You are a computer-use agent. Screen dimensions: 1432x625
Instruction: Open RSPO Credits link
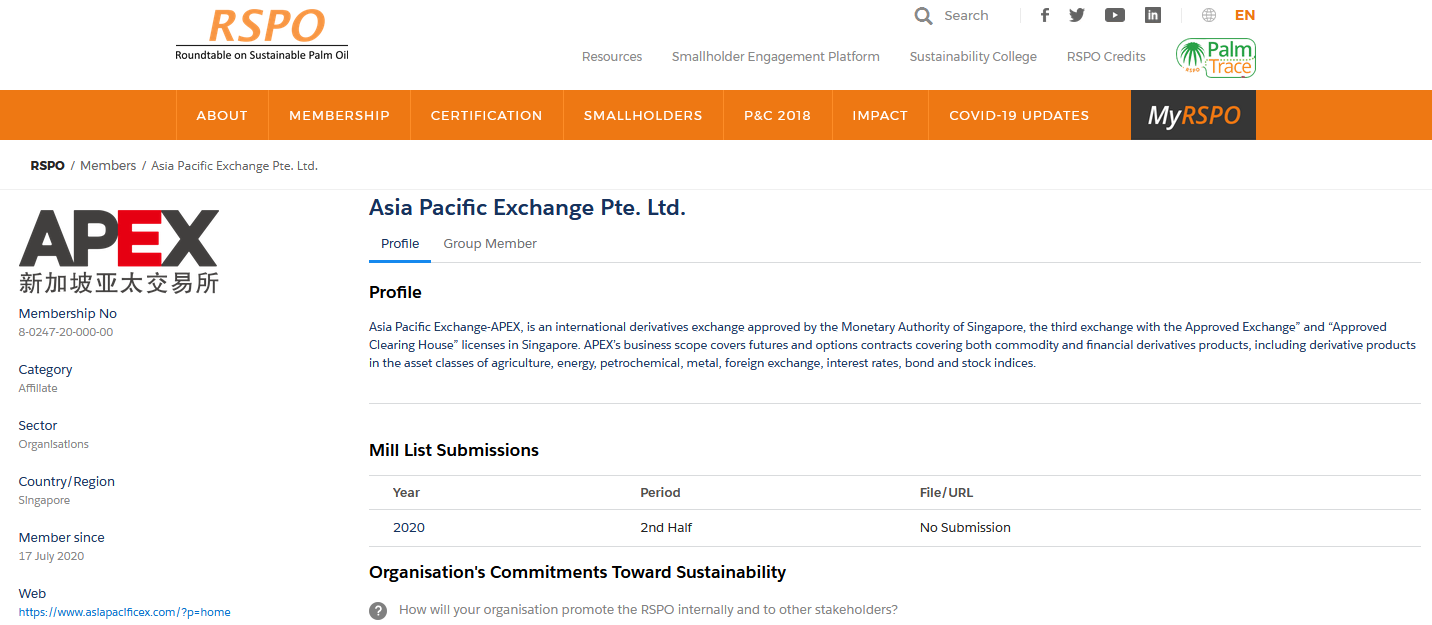(x=1106, y=57)
